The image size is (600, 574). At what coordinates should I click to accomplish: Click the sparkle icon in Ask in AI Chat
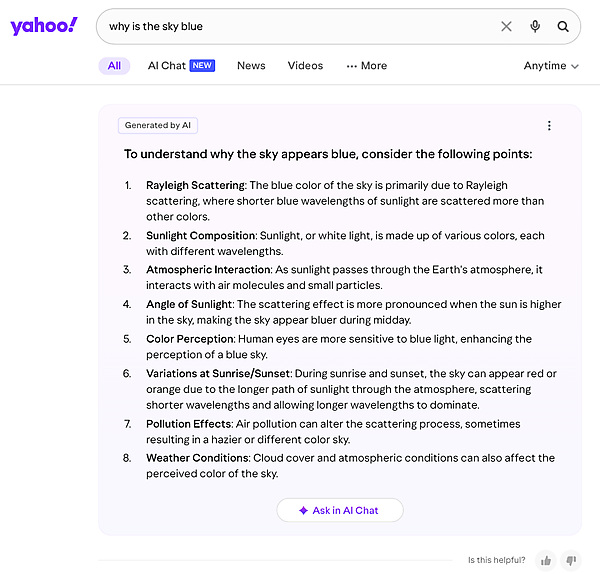pos(303,510)
